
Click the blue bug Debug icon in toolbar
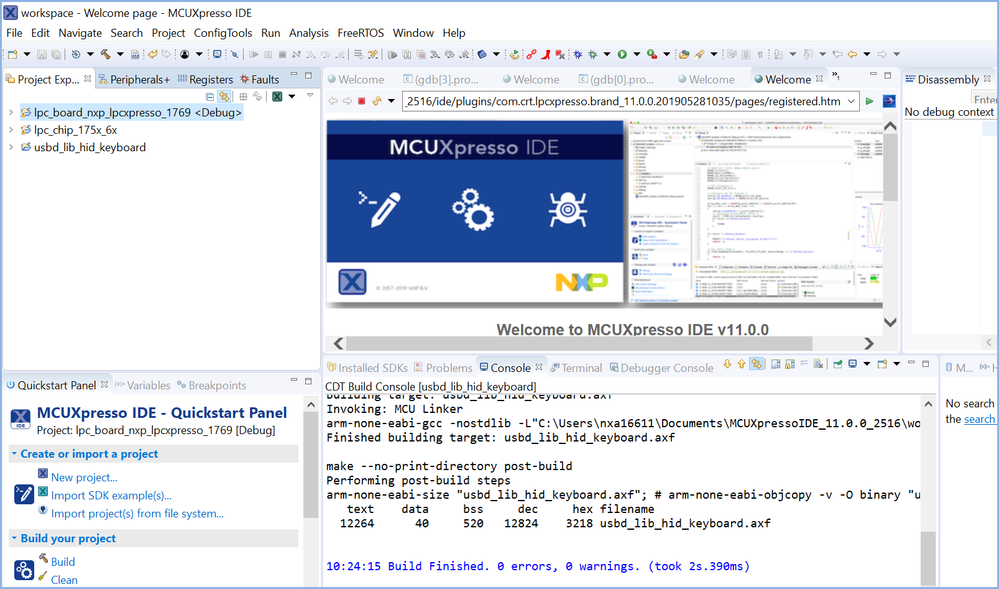tap(577, 54)
